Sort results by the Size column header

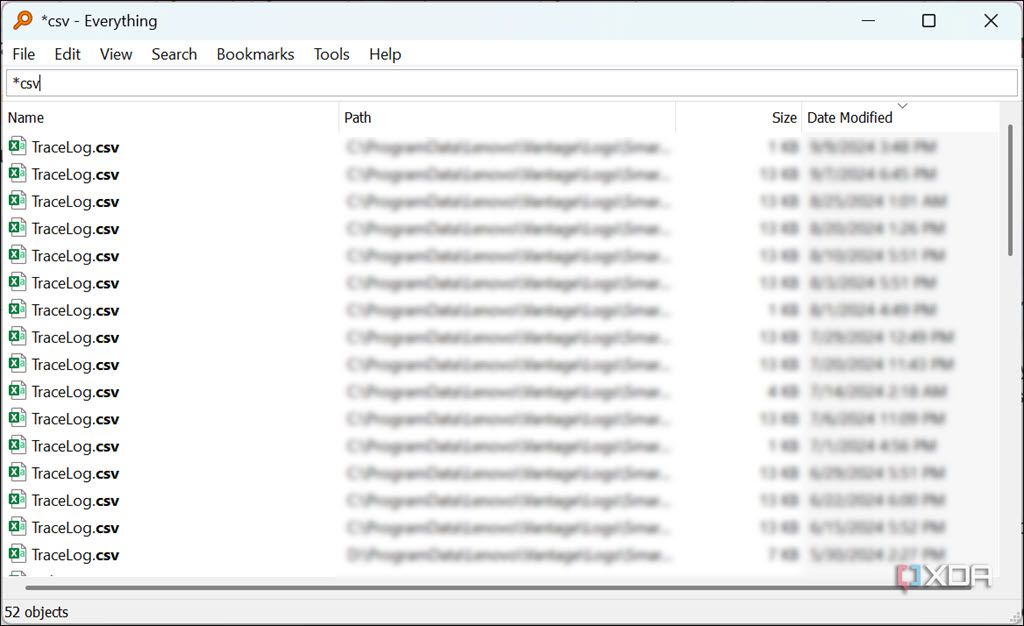pos(784,117)
